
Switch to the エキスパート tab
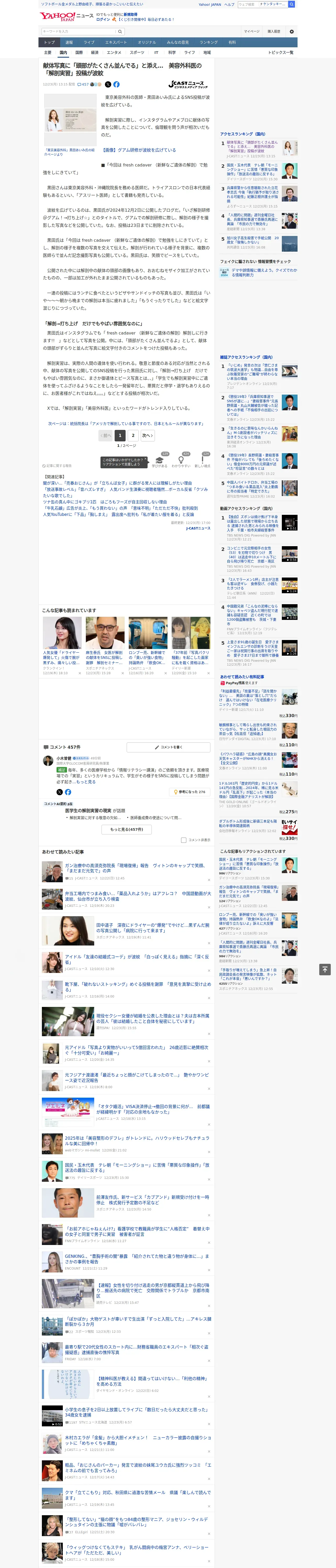[116, 43]
